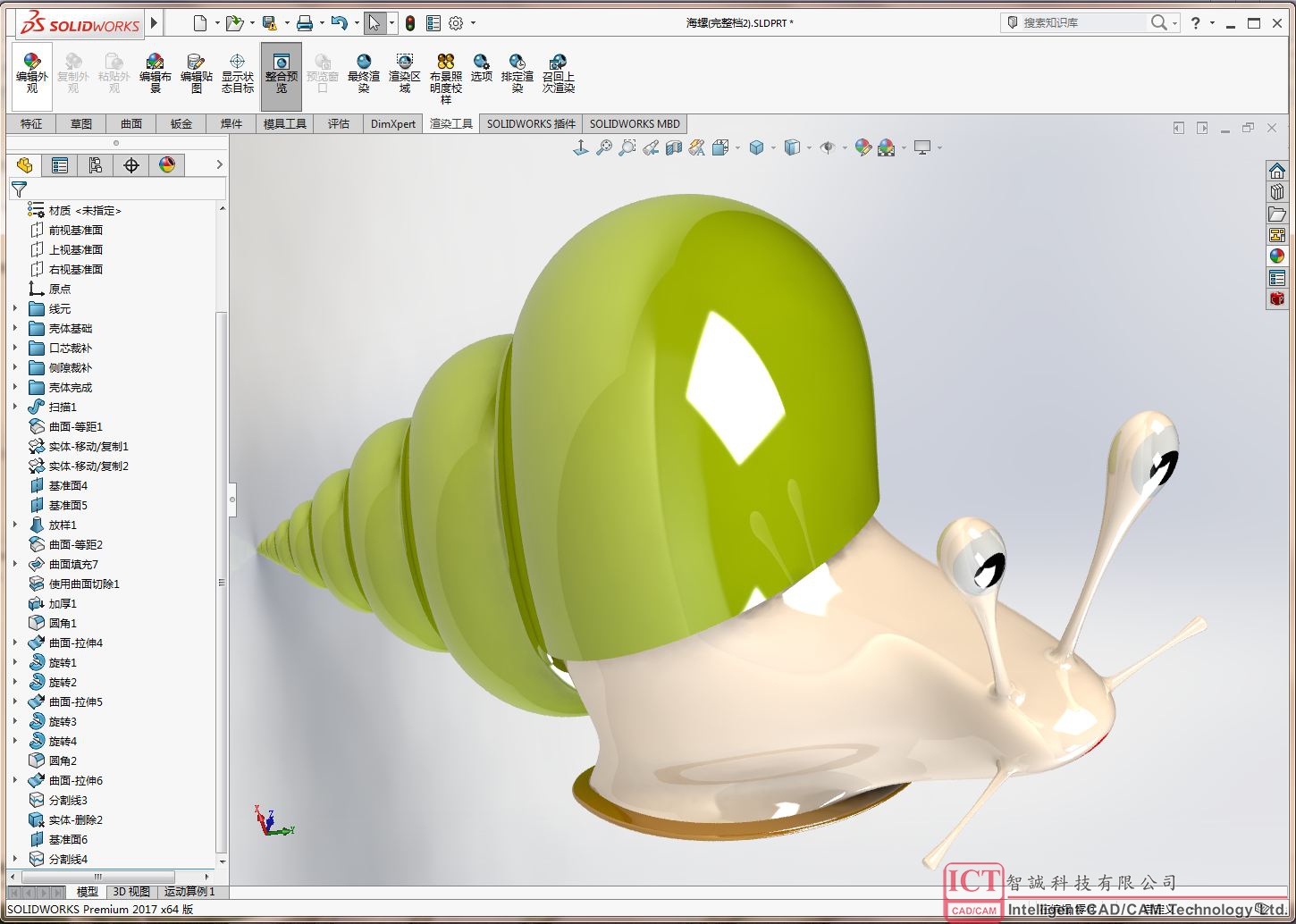Open FeatureManager design tree tab
The image size is (1296, 924).
coord(24,165)
